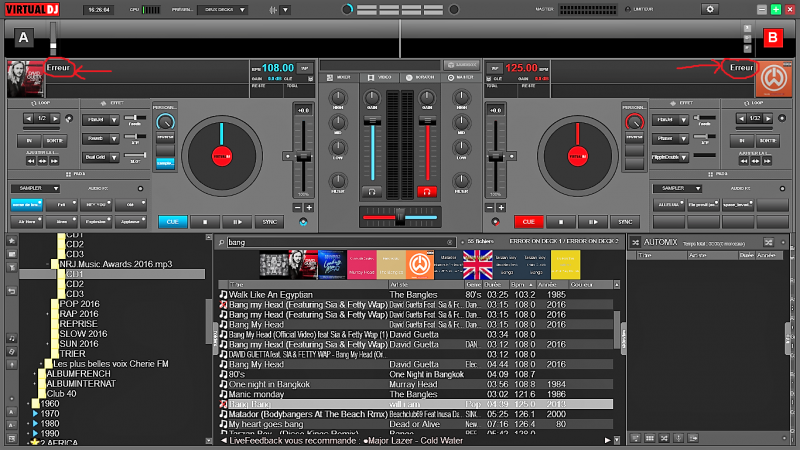Click the loop fast-forward icon under Ajuster on deck A
The width and height of the screenshot is (800, 450).
pos(54,161)
